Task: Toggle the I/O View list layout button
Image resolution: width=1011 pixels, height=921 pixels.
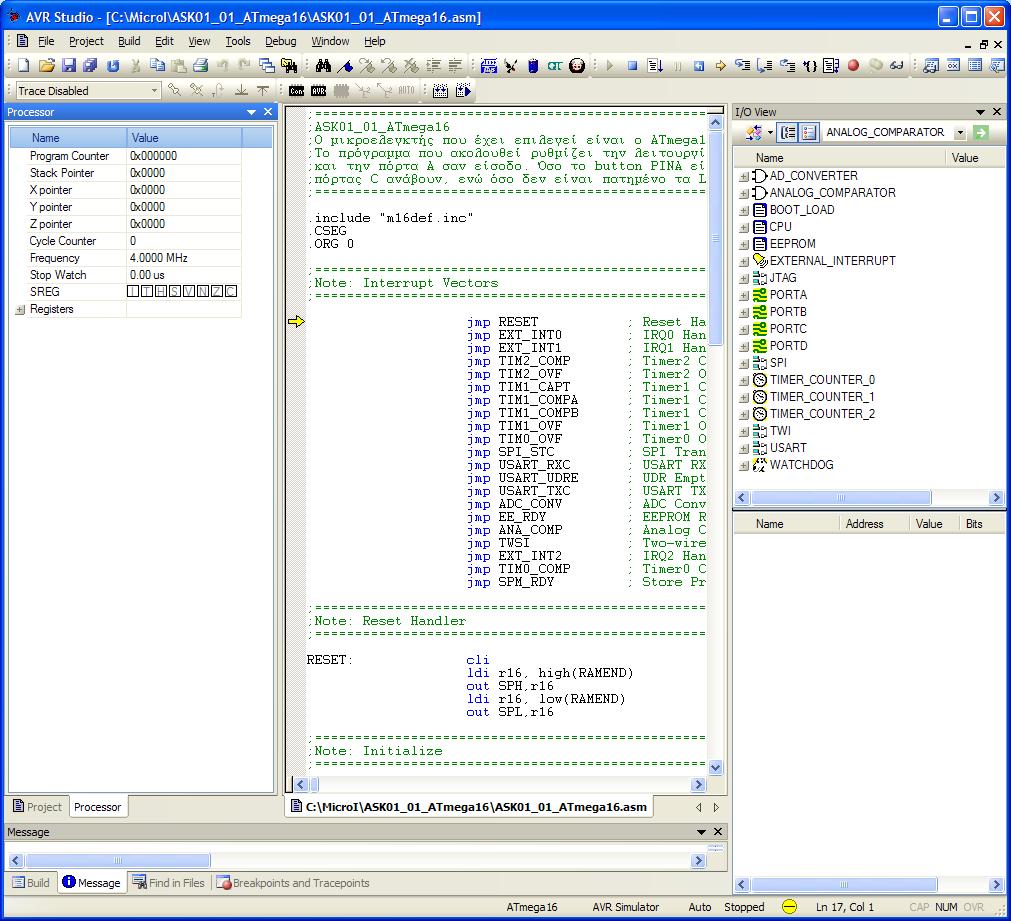Action: [x=809, y=132]
